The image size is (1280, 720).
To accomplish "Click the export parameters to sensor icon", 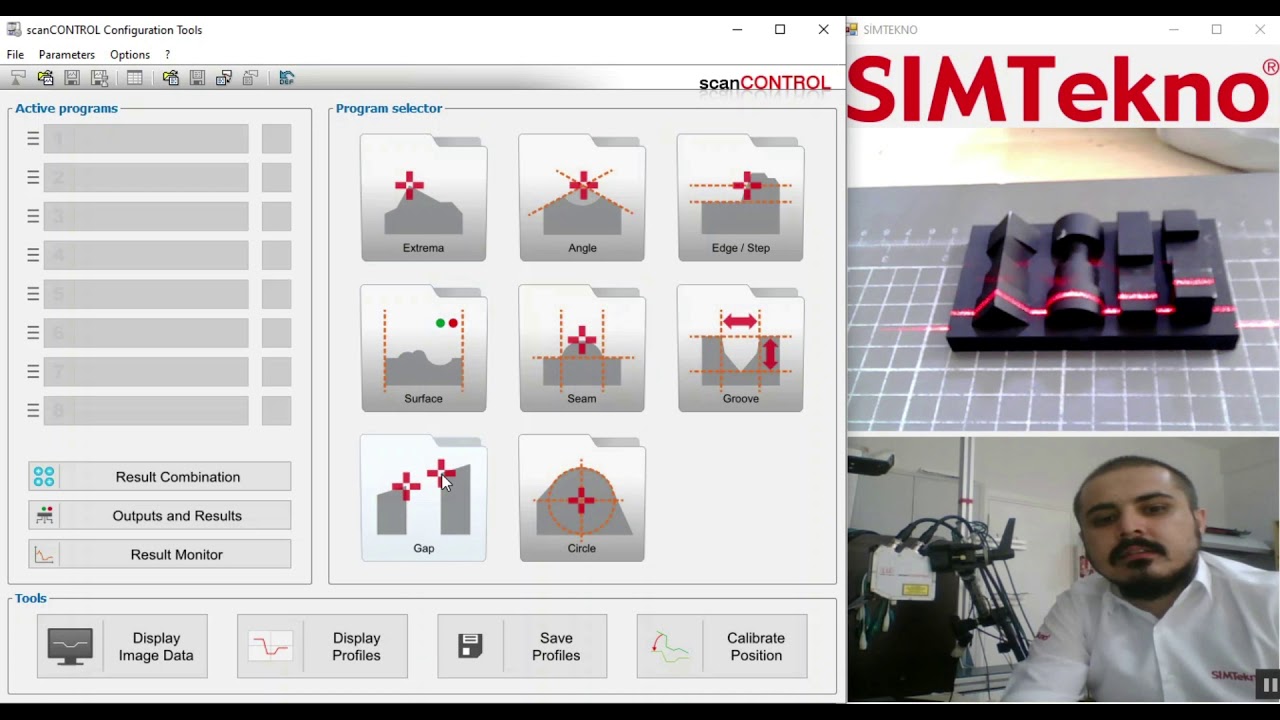I will (224, 78).
